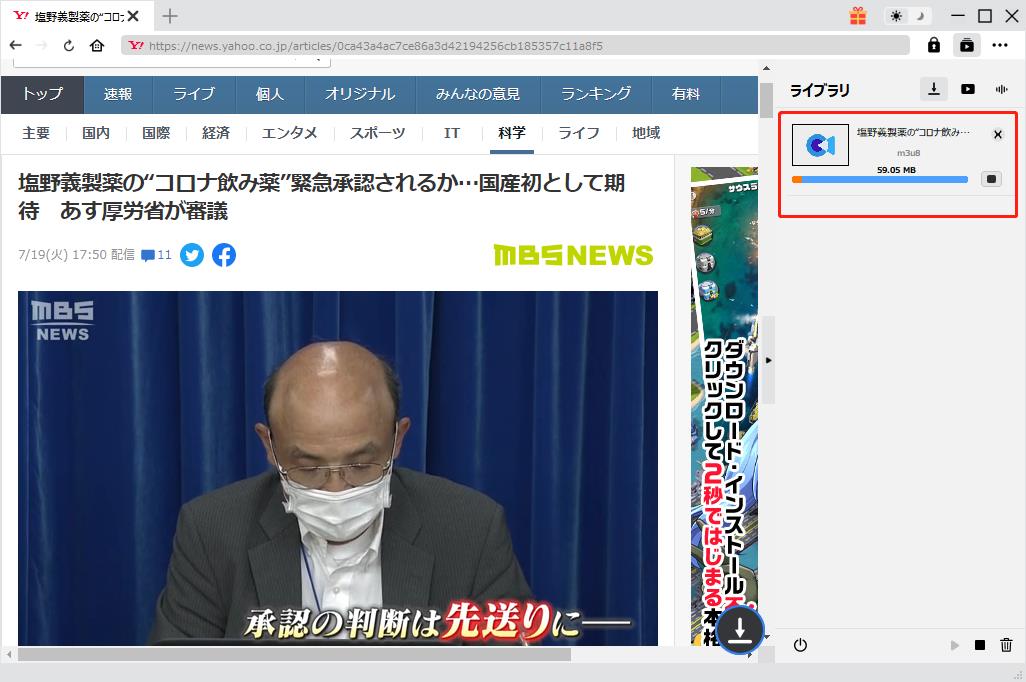Viewport: 1026px width, 682px height.
Task: Show downloading list in Library panel
Action: [934, 89]
